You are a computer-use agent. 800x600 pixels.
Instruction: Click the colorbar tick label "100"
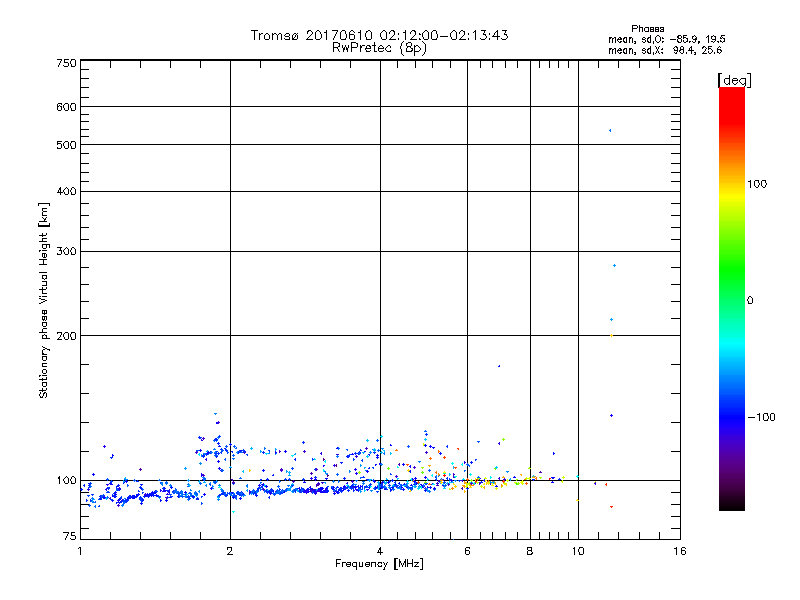[x=757, y=184]
